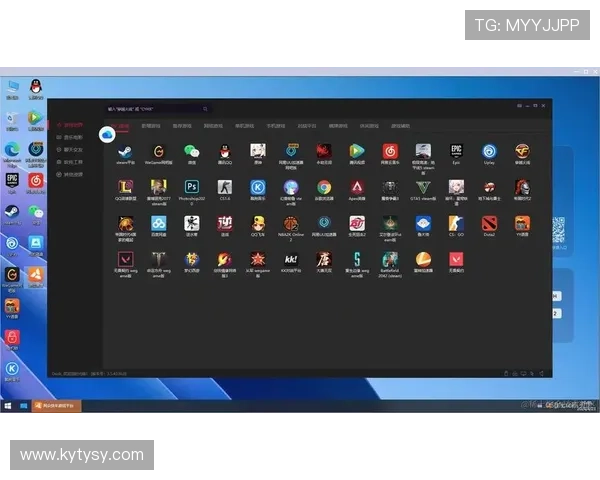Open the This PC desktop icon

12,90
